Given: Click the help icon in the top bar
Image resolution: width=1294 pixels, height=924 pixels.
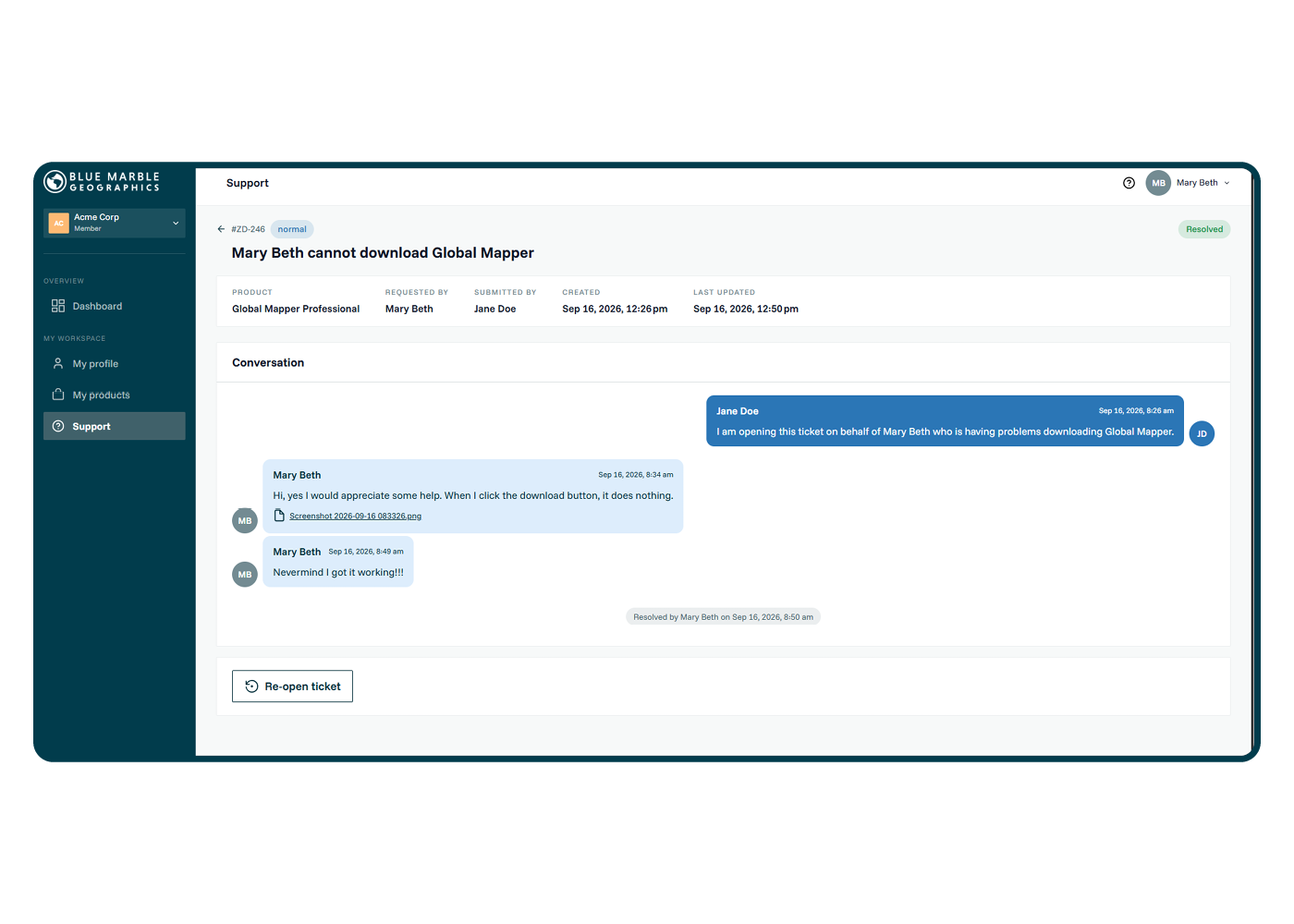Looking at the screenshot, I should [x=1129, y=183].
